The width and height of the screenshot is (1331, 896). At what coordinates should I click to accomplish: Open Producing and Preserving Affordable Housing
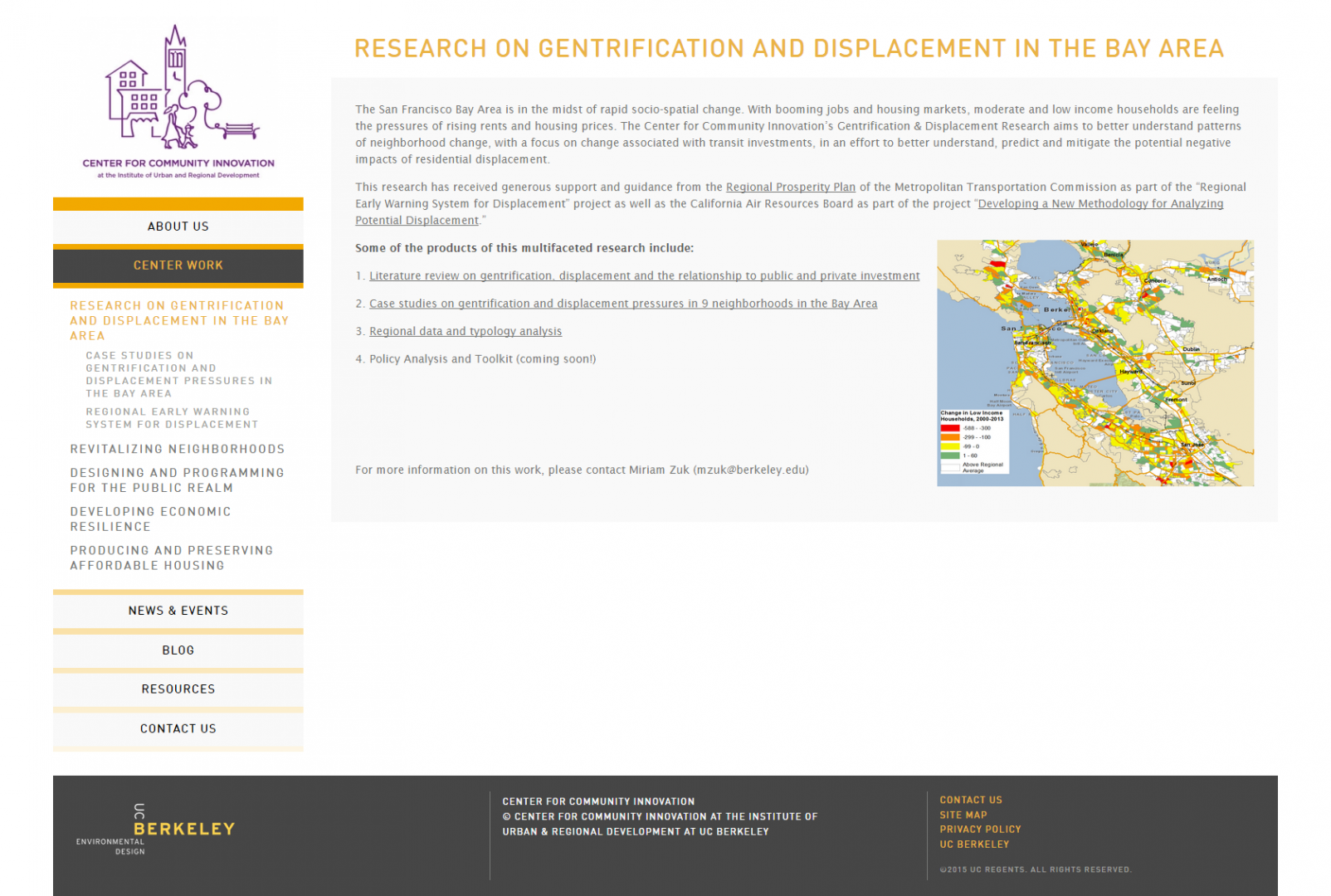click(172, 558)
